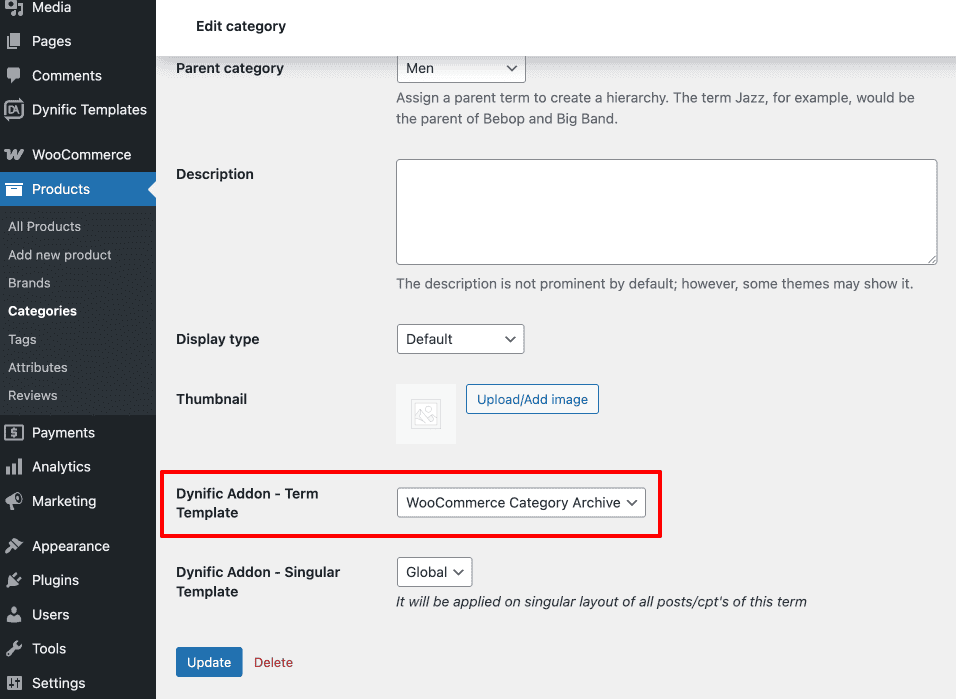Click the Users person icon
Viewport: 956px width, 699px height.
tap(14, 614)
